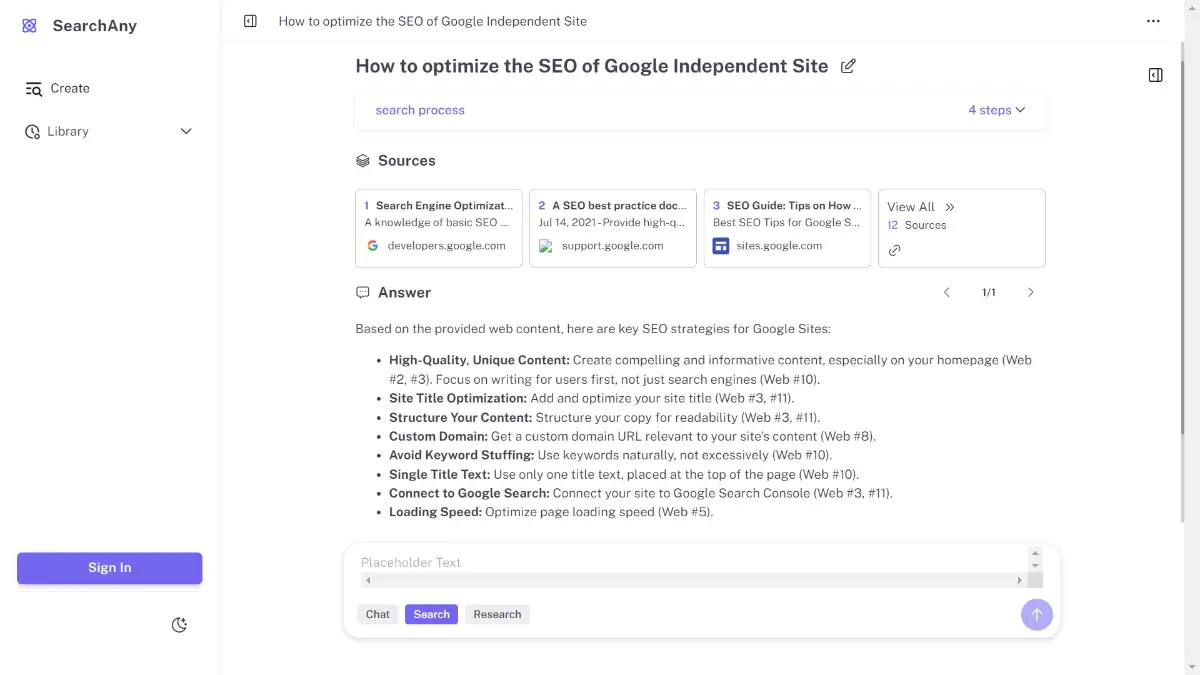Image resolution: width=1200 pixels, height=675 pixels.
Task: Switch to Chat mode
Action: point(377,614)
